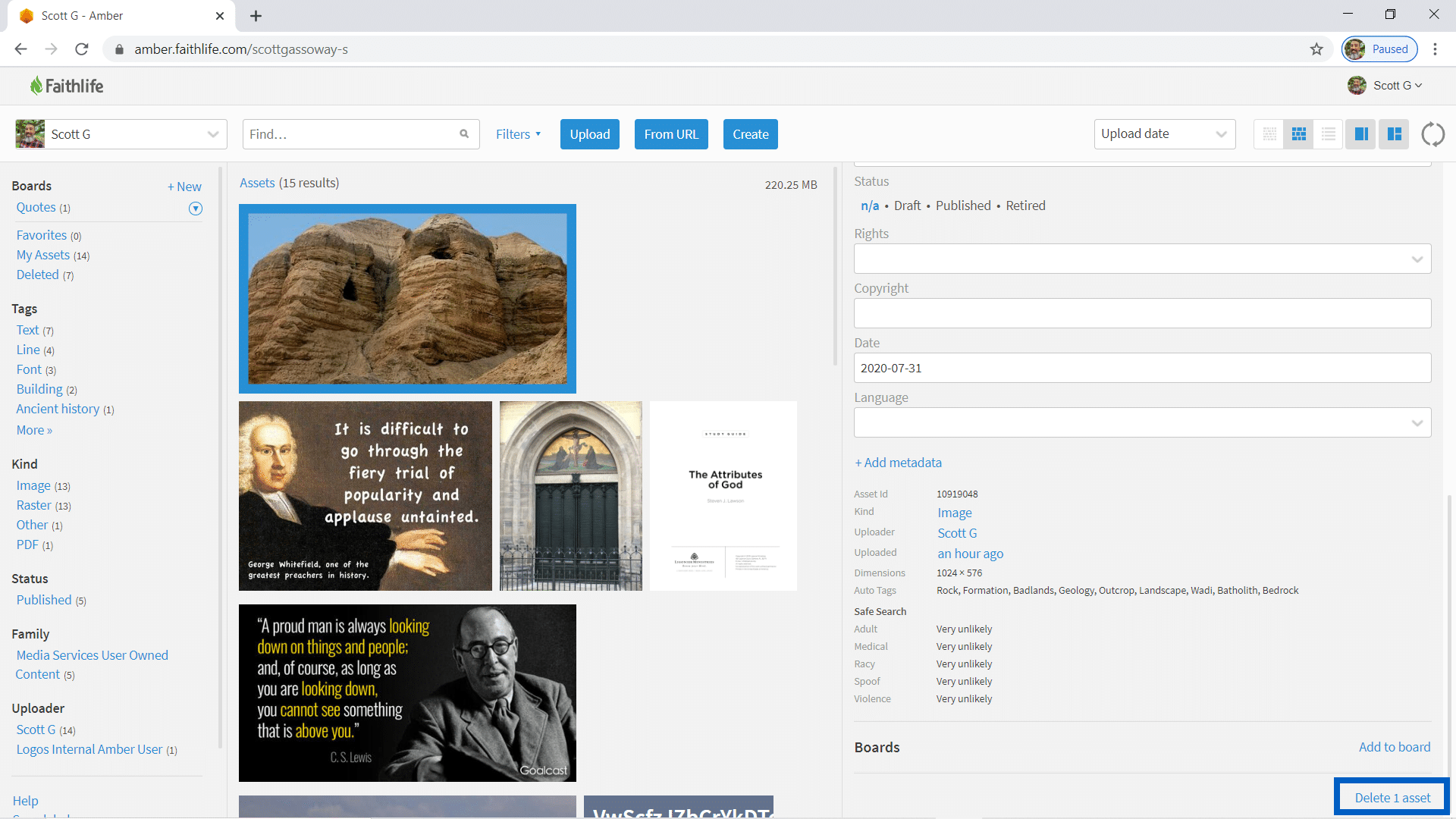1456x819 pixels.
Task: Open the Rights dropdown
Action: point(1142,259)
